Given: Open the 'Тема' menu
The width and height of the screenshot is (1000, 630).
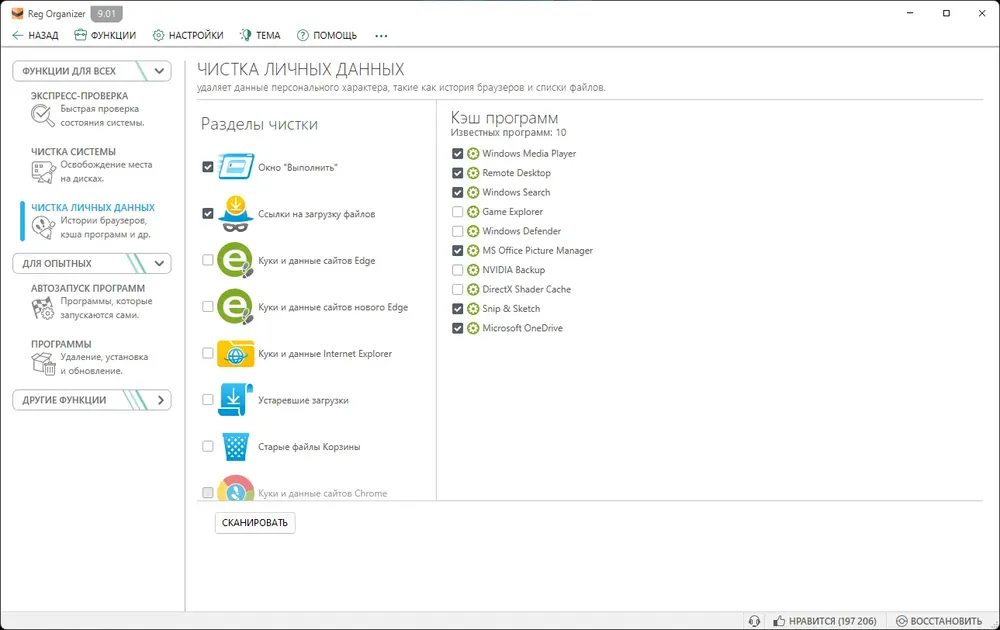Looking at the screenshot, I should 260,36.
